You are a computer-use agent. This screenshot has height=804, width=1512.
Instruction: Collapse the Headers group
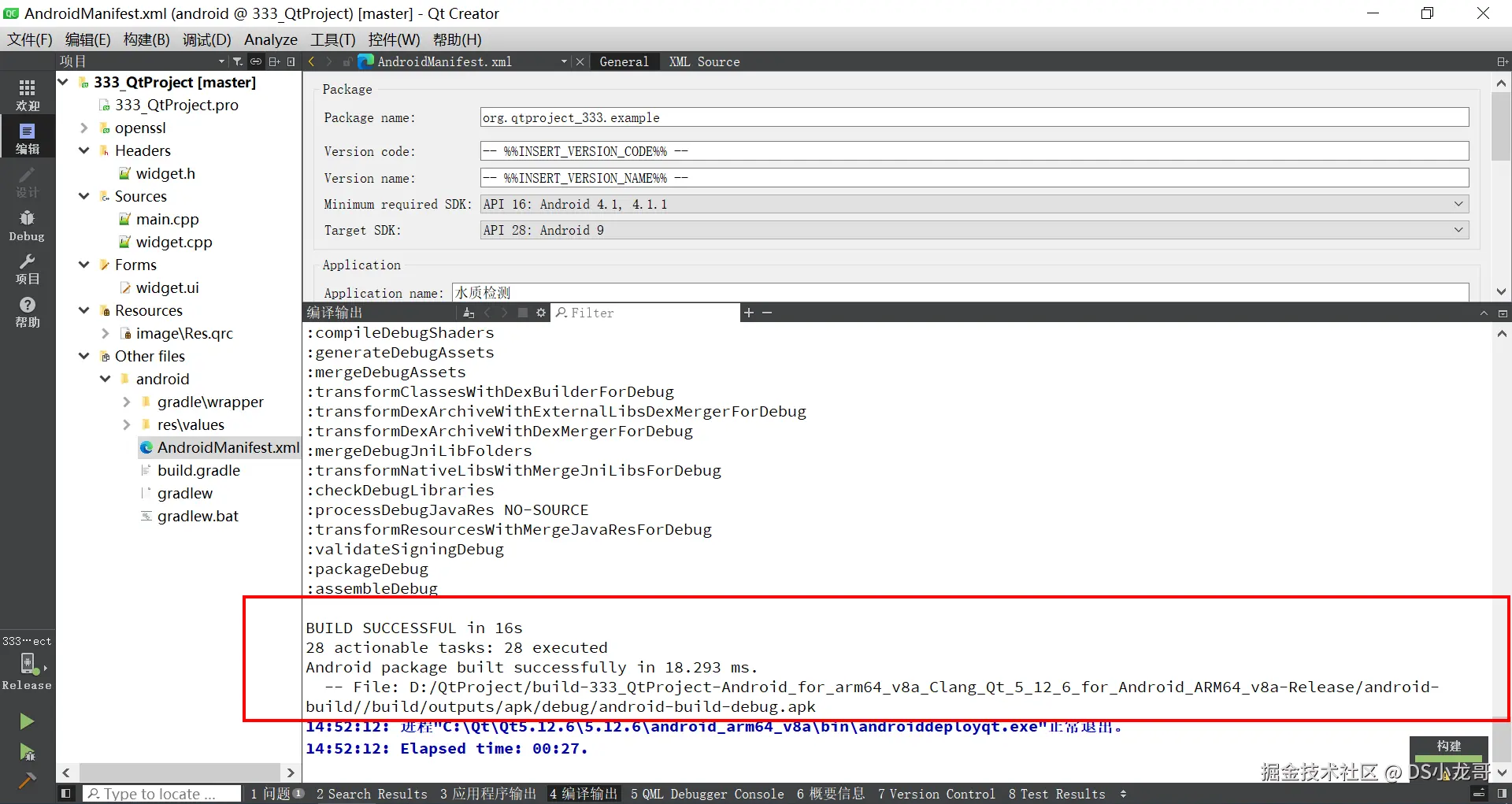tap(84, 150)
